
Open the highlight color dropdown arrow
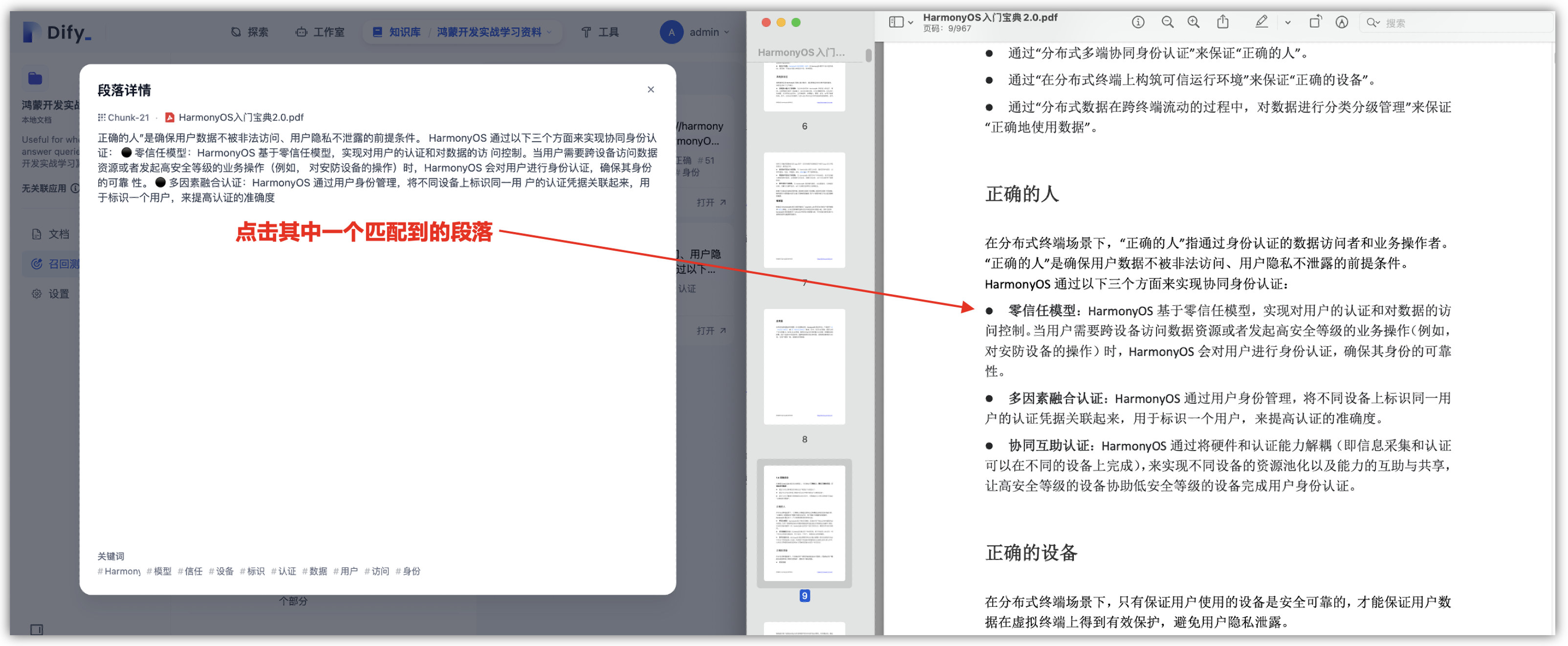(x=1287, y=22)
